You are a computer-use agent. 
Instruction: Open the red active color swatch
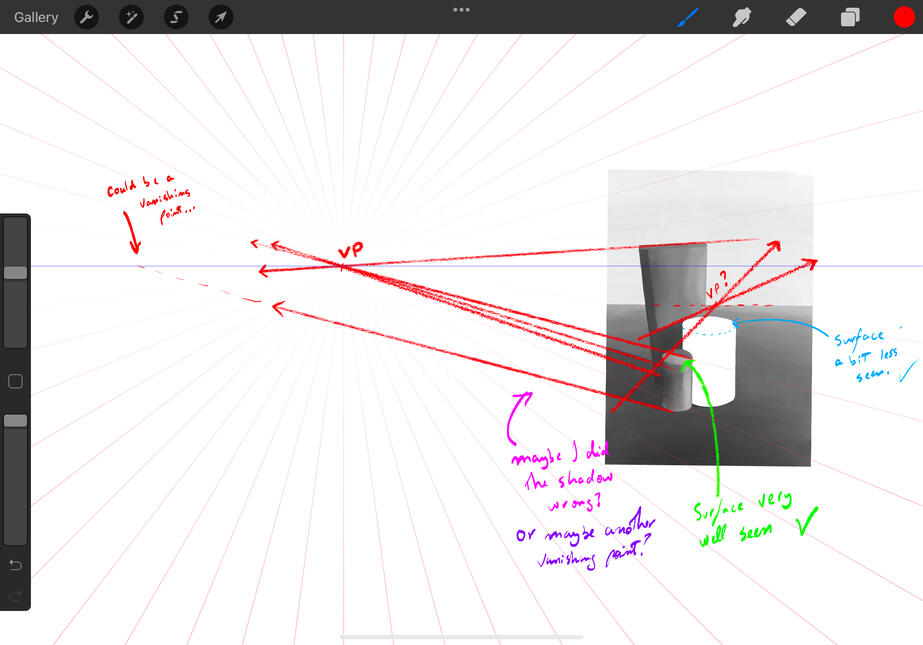click(904, 17)
